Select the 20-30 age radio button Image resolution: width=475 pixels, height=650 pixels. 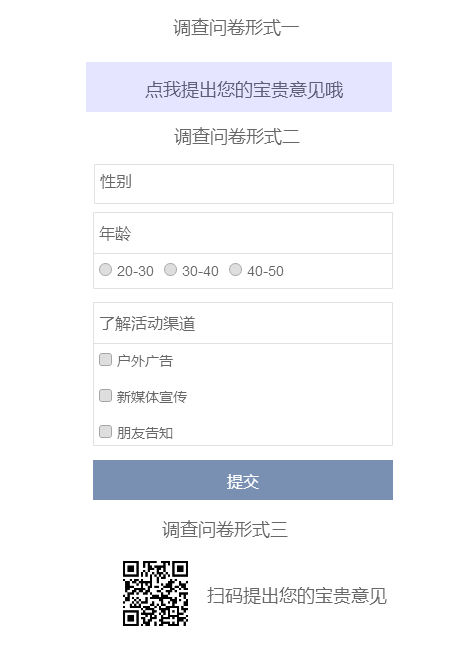[105, 270]
